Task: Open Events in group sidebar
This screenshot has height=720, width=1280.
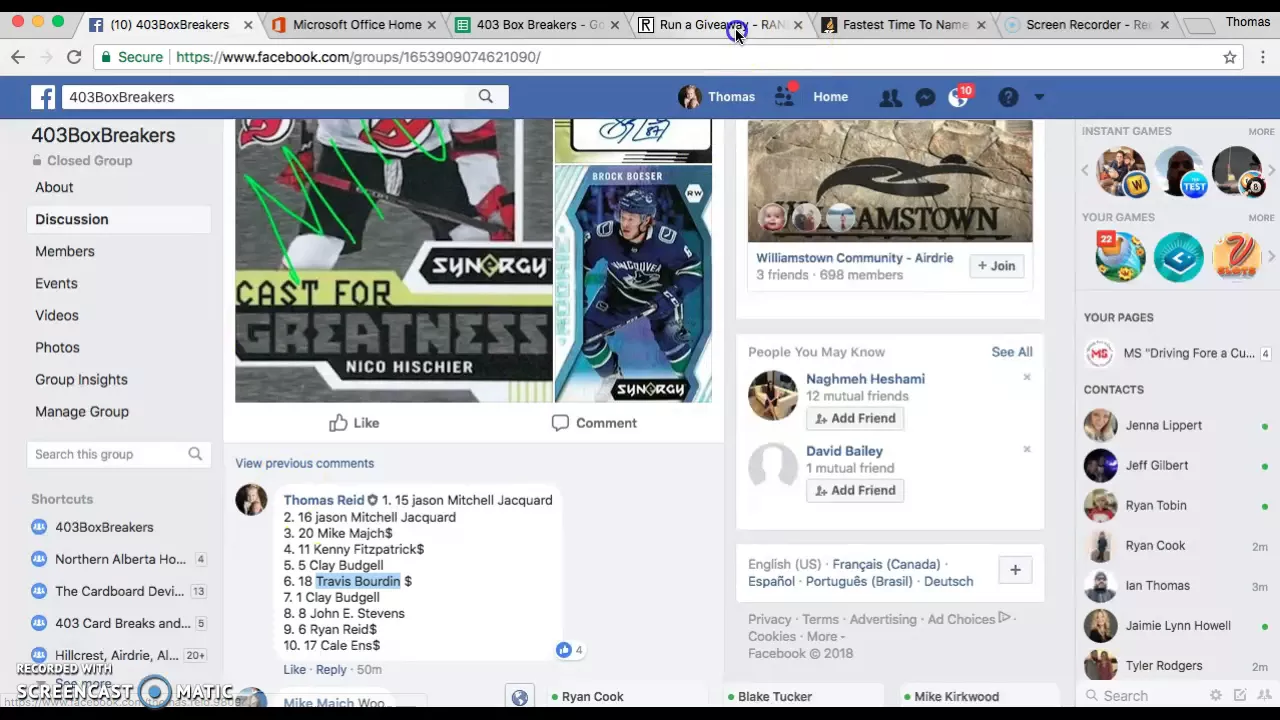Action: click(56, 283)
